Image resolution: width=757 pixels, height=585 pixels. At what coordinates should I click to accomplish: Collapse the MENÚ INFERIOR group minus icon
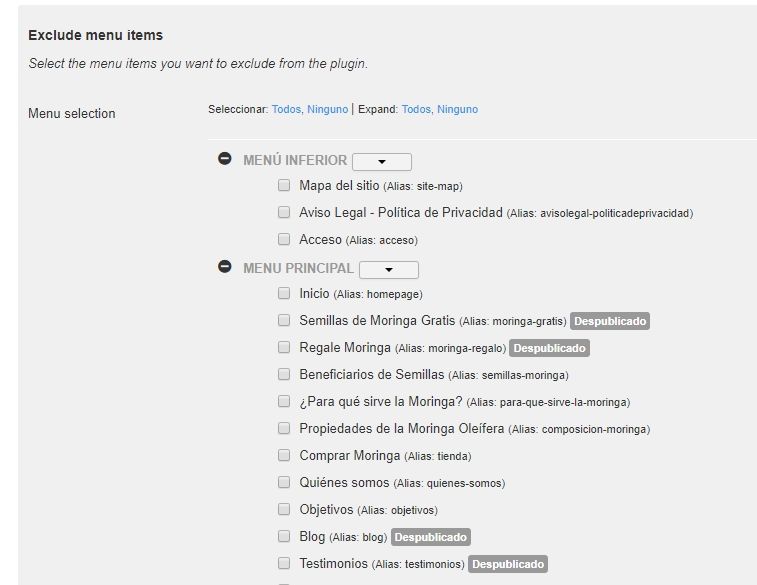(224, 158)
